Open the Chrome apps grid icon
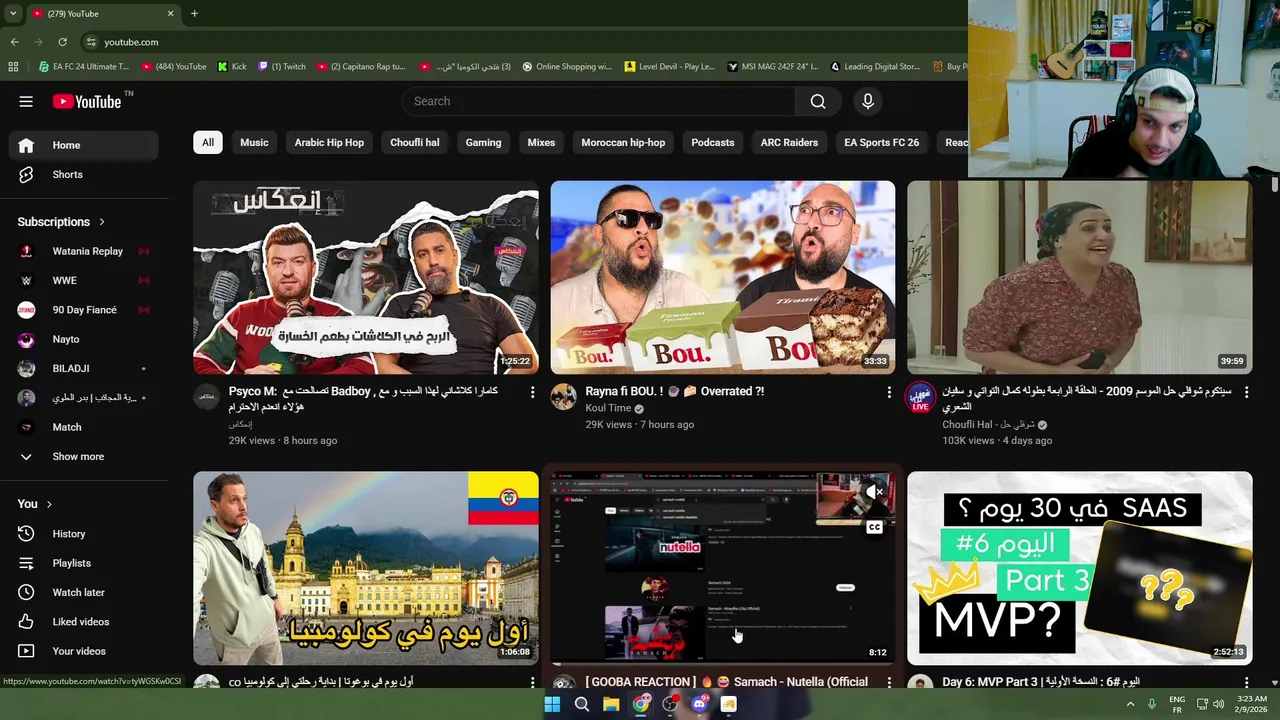This screenshot has height=720, width=1280. [13, 67]
